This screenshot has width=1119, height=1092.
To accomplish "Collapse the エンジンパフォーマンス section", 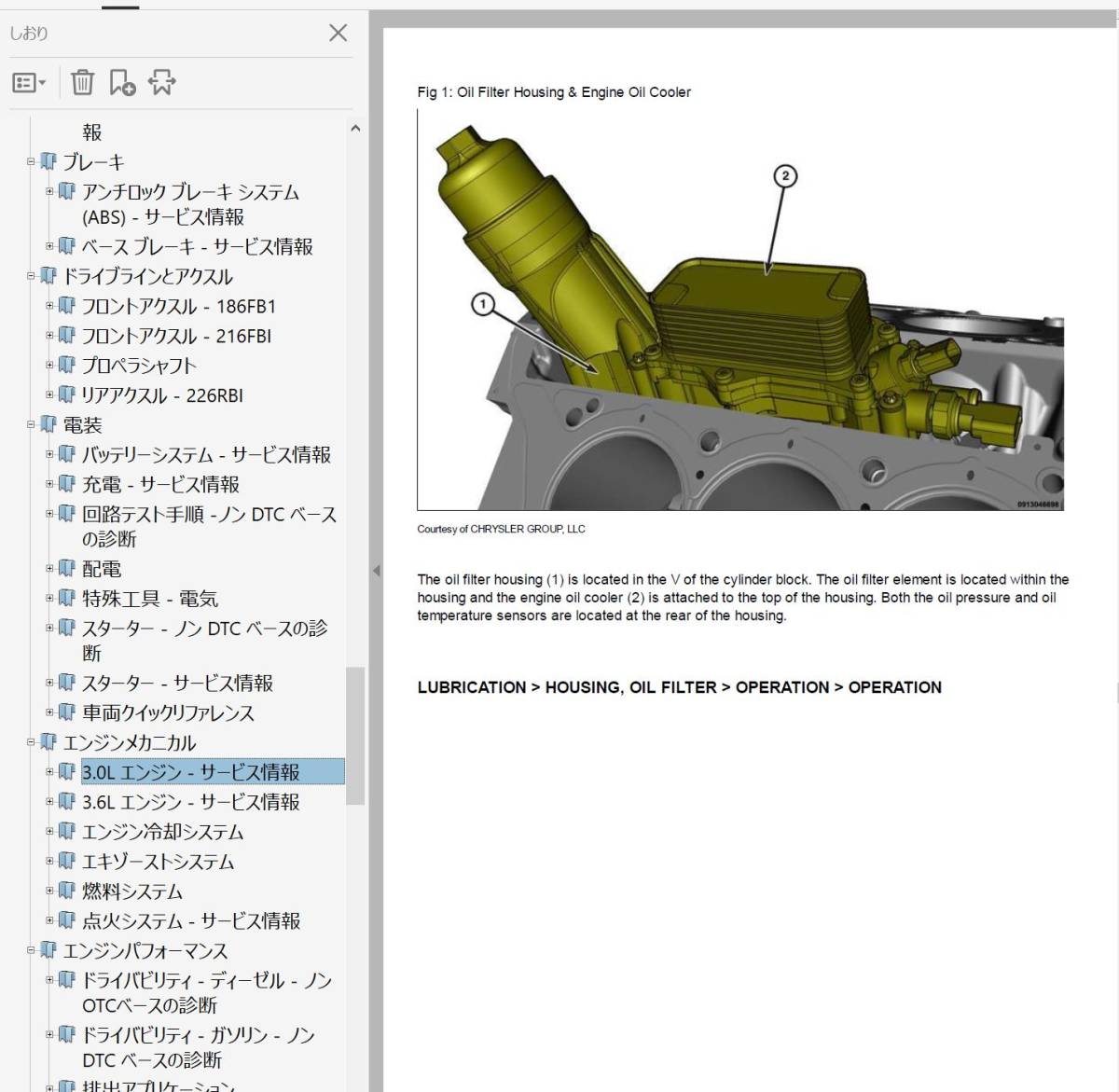I will click(x=31, y=950).
